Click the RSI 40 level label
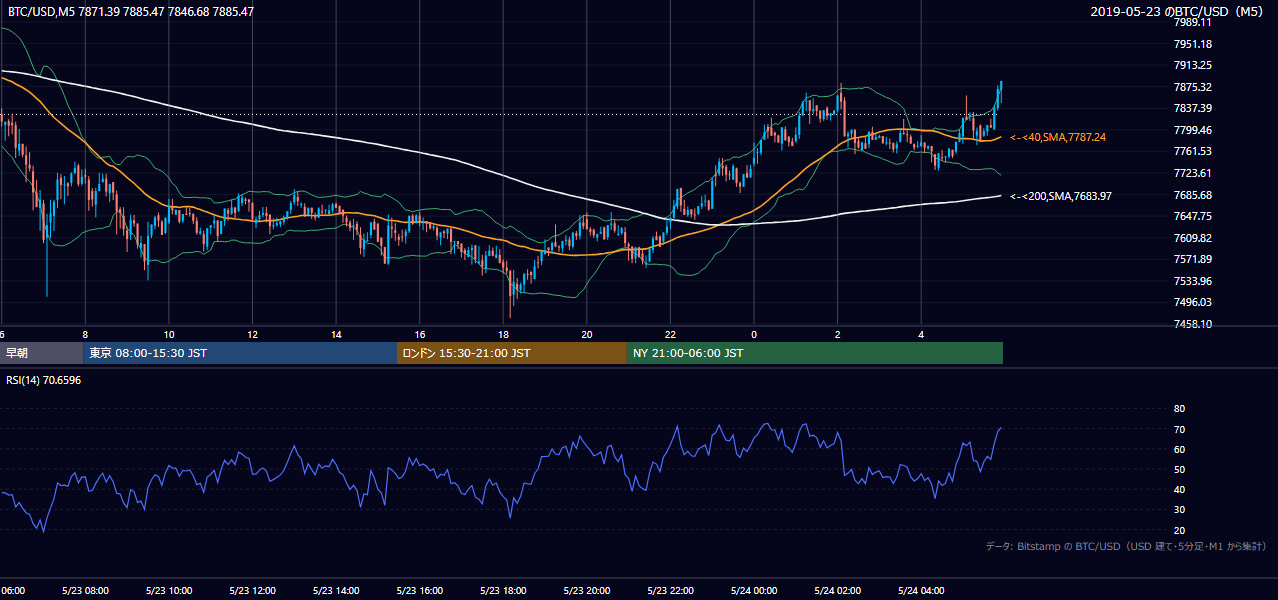The image size is (1278, 600). (x=1179, y=489)
